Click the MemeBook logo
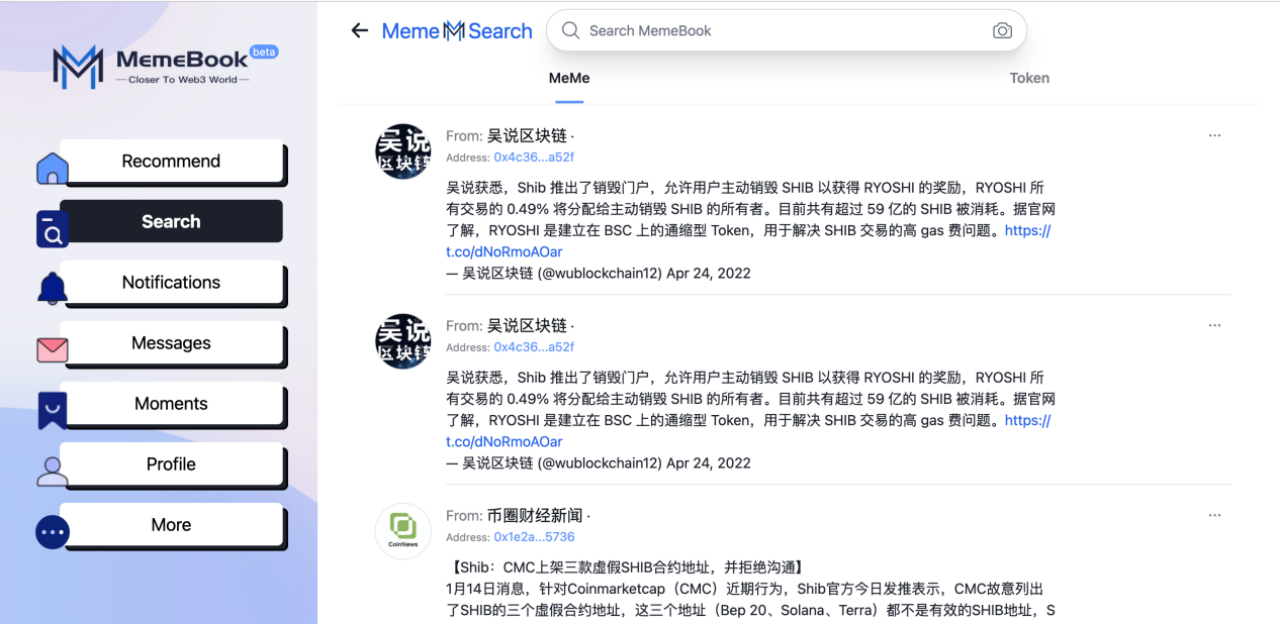 pyautogui.click(x=165, y=66)
